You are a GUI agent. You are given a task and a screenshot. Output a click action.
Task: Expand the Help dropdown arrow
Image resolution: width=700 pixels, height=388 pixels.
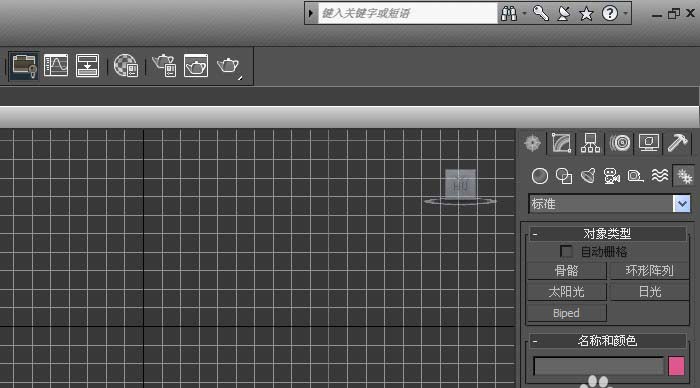point(625,13)
